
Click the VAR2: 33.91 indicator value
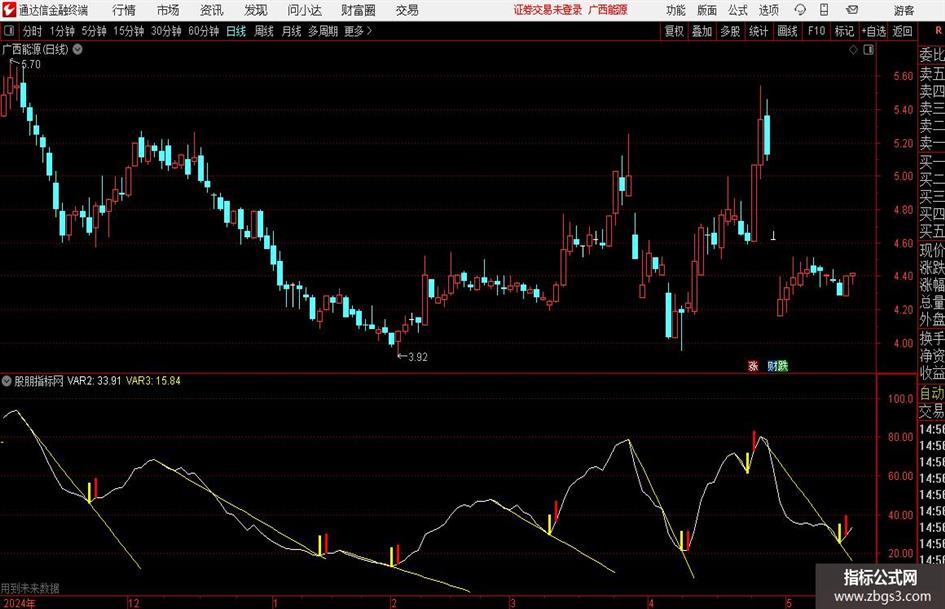point(94,381)
